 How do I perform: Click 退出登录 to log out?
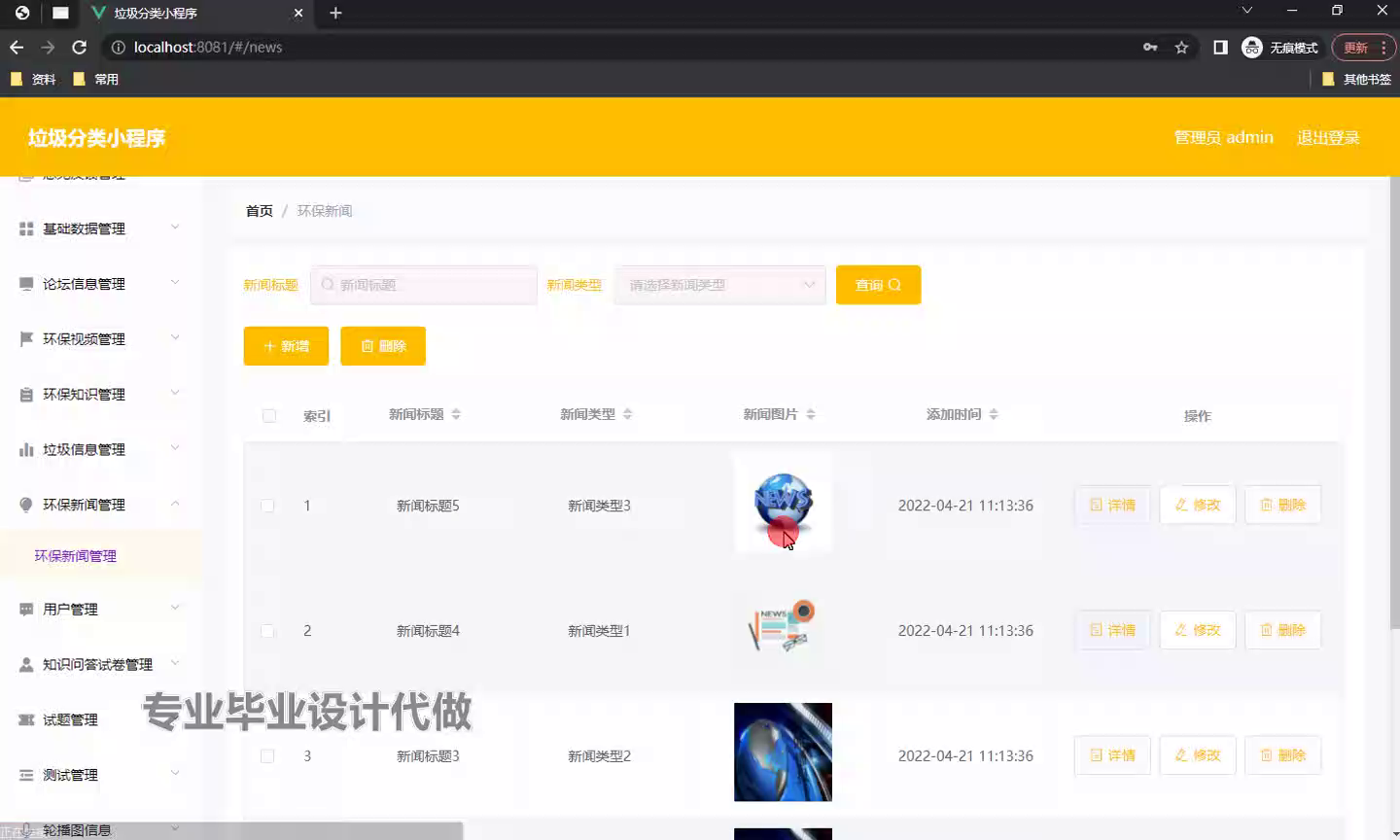1328,137
